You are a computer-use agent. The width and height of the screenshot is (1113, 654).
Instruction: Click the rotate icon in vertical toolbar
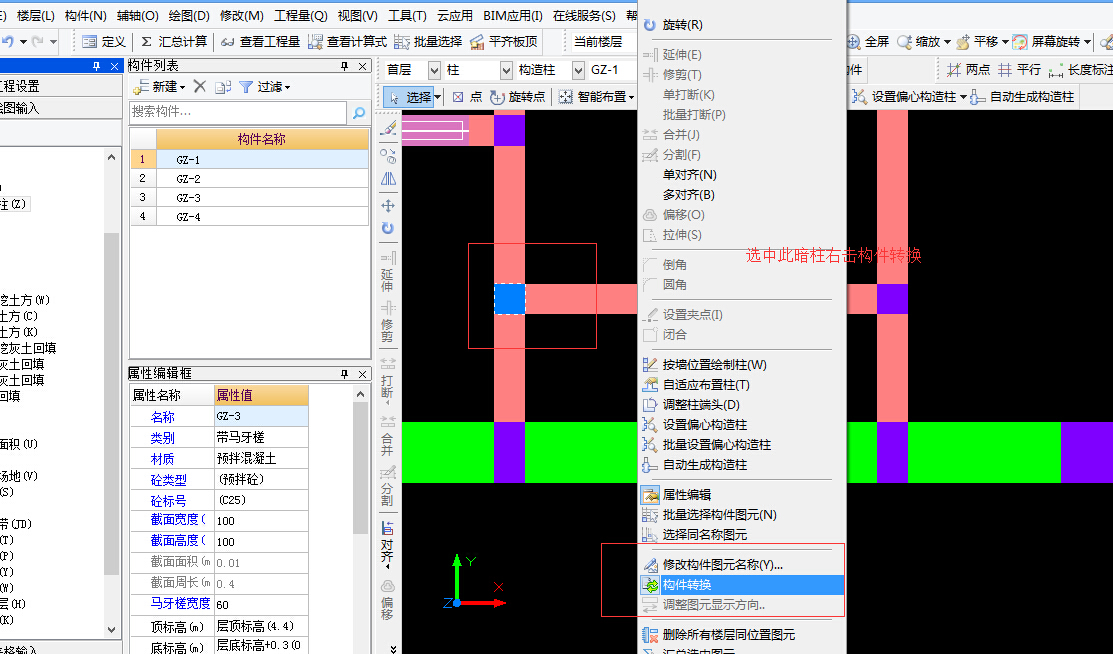[x=388, y=228]
